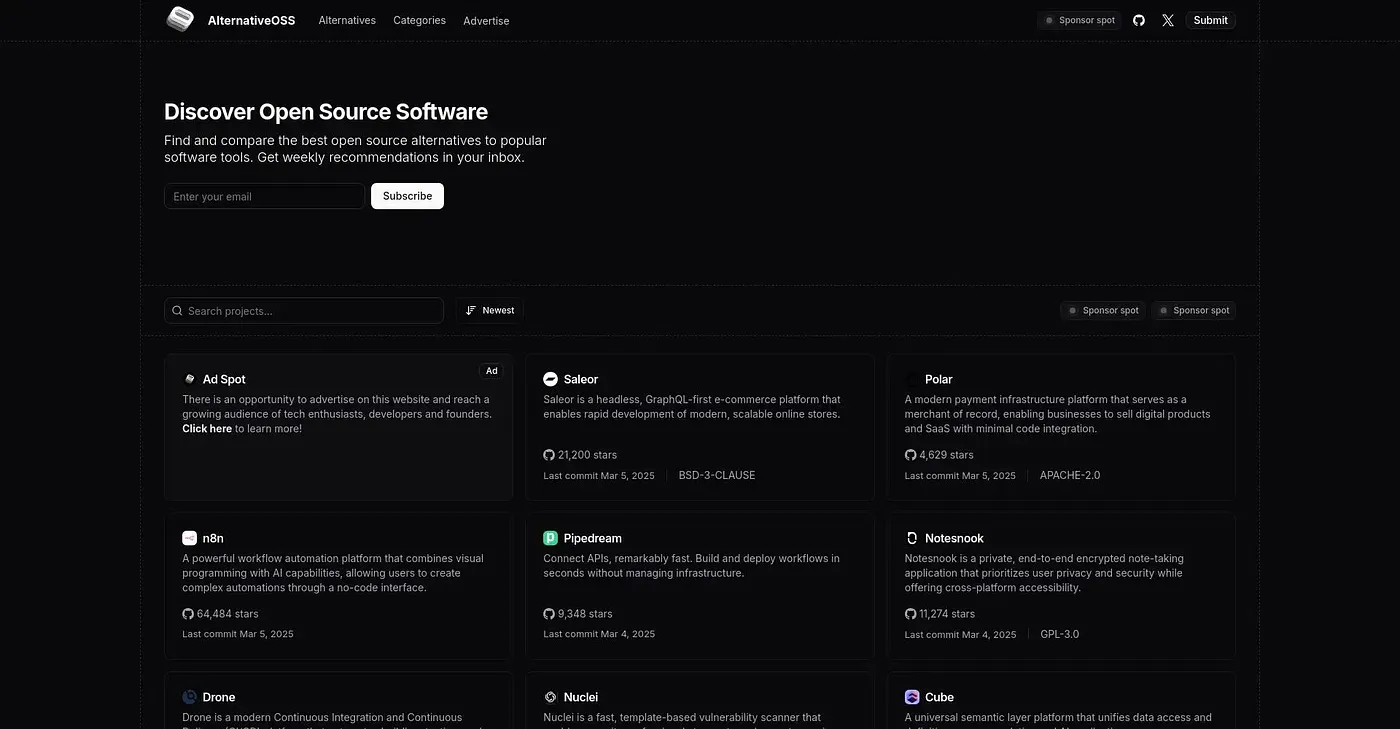Click the Saleor project logo icon
Image resolution: width=1400 pixels, height=729 pixels.
coord(550,379)
